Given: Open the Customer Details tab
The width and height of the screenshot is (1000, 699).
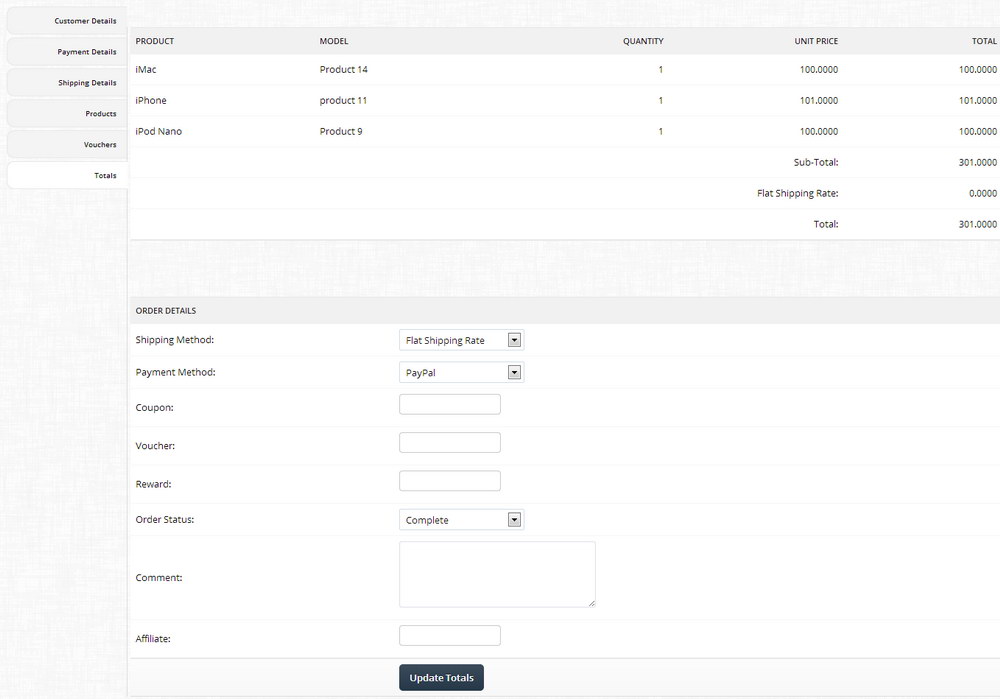Looking at the screenshot, I should tap(67, 20).
